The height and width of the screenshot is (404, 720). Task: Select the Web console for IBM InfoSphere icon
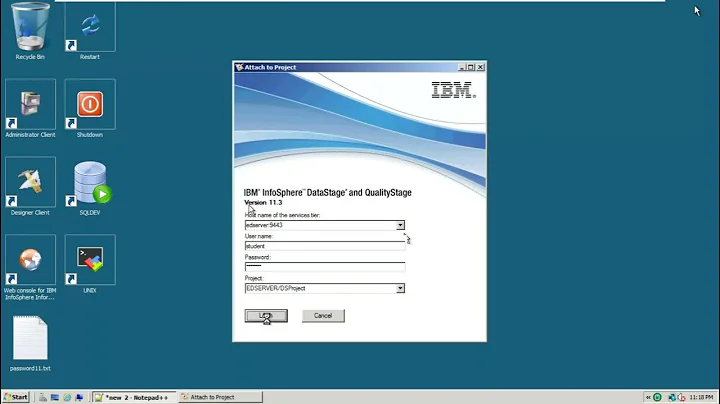(30, 260)
